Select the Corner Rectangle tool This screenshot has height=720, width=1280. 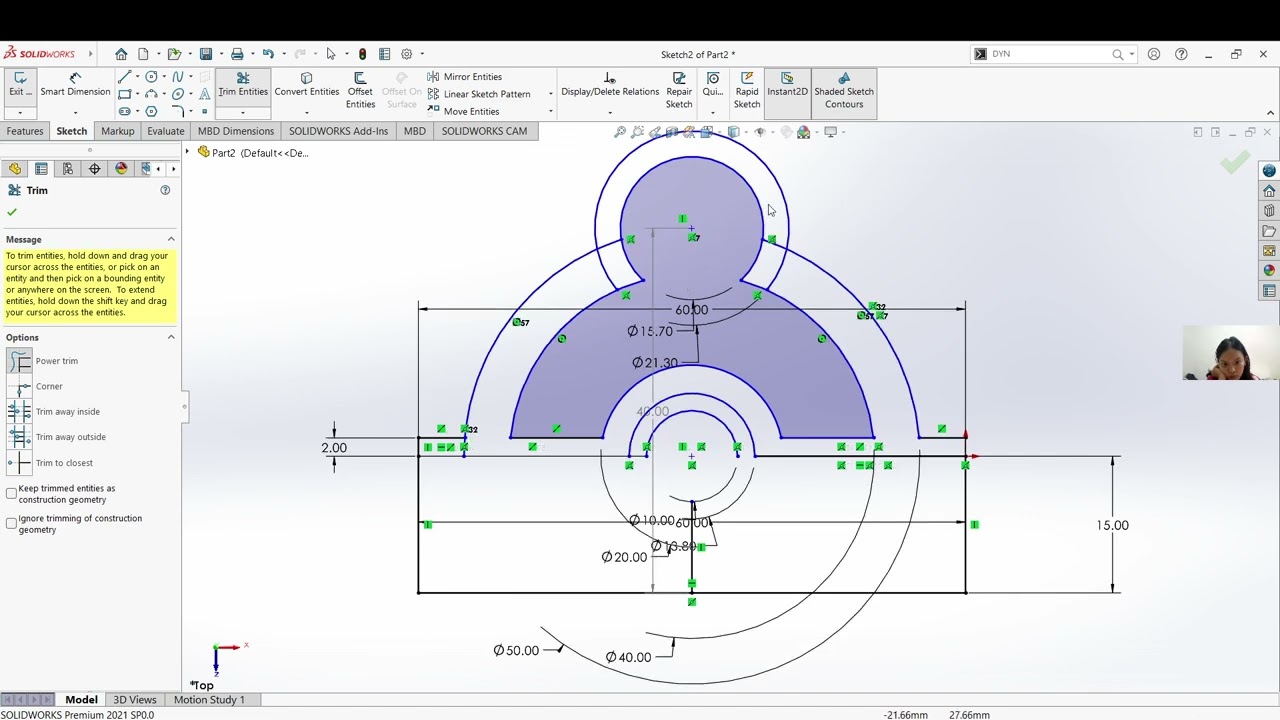click(x=124, y=94)
